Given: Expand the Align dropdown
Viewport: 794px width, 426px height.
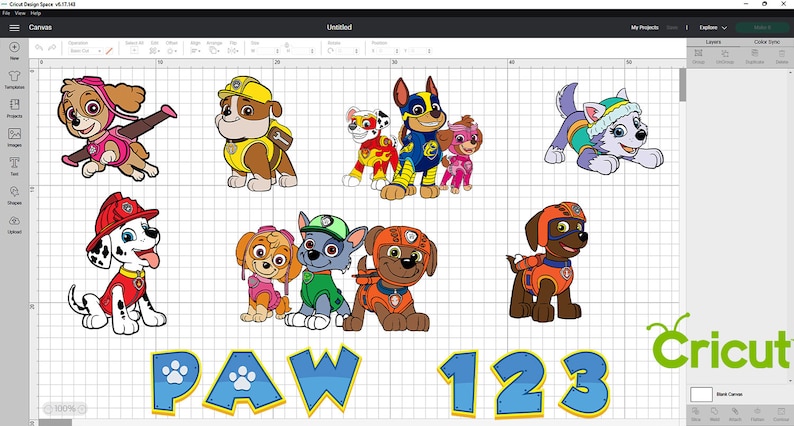Looking at the screenshot, I should pos(195,51).
